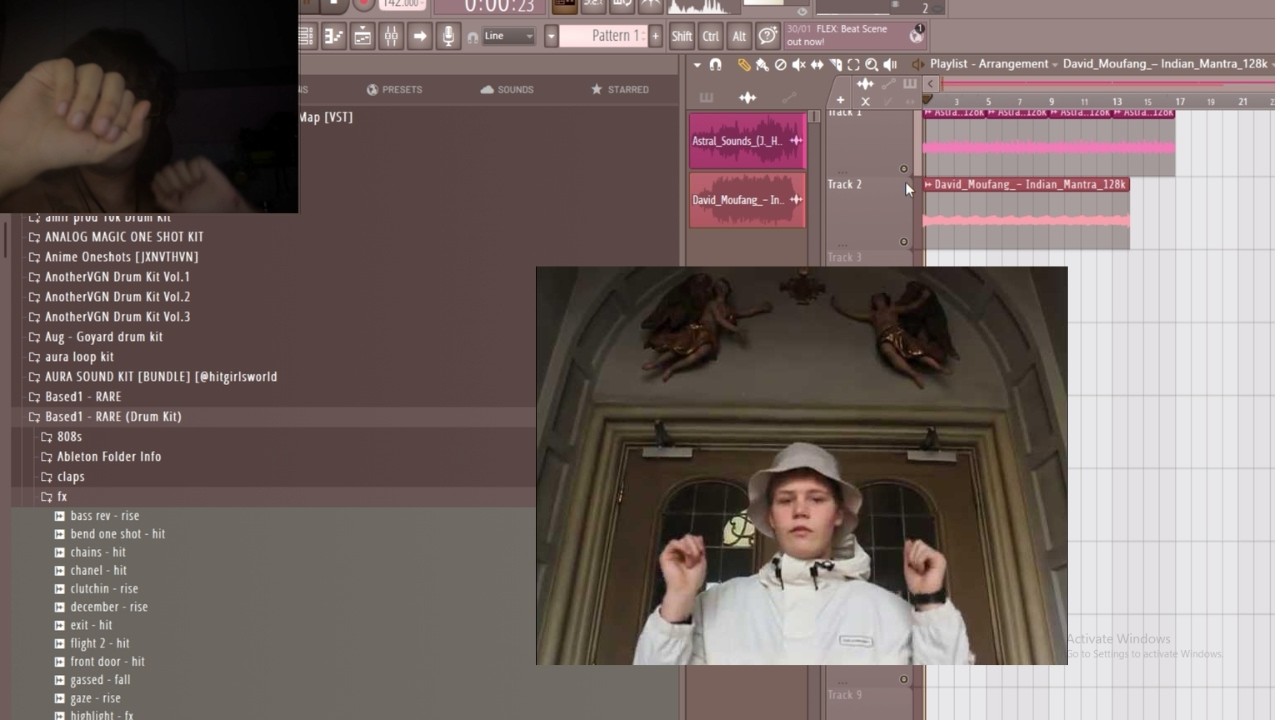Collapse the fx subfolder
This screenshot has height=720, width=1280.
coord(54,497)
